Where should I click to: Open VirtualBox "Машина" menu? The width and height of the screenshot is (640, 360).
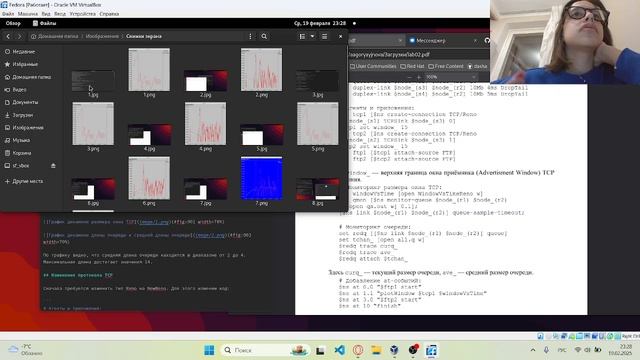point(28,13)
